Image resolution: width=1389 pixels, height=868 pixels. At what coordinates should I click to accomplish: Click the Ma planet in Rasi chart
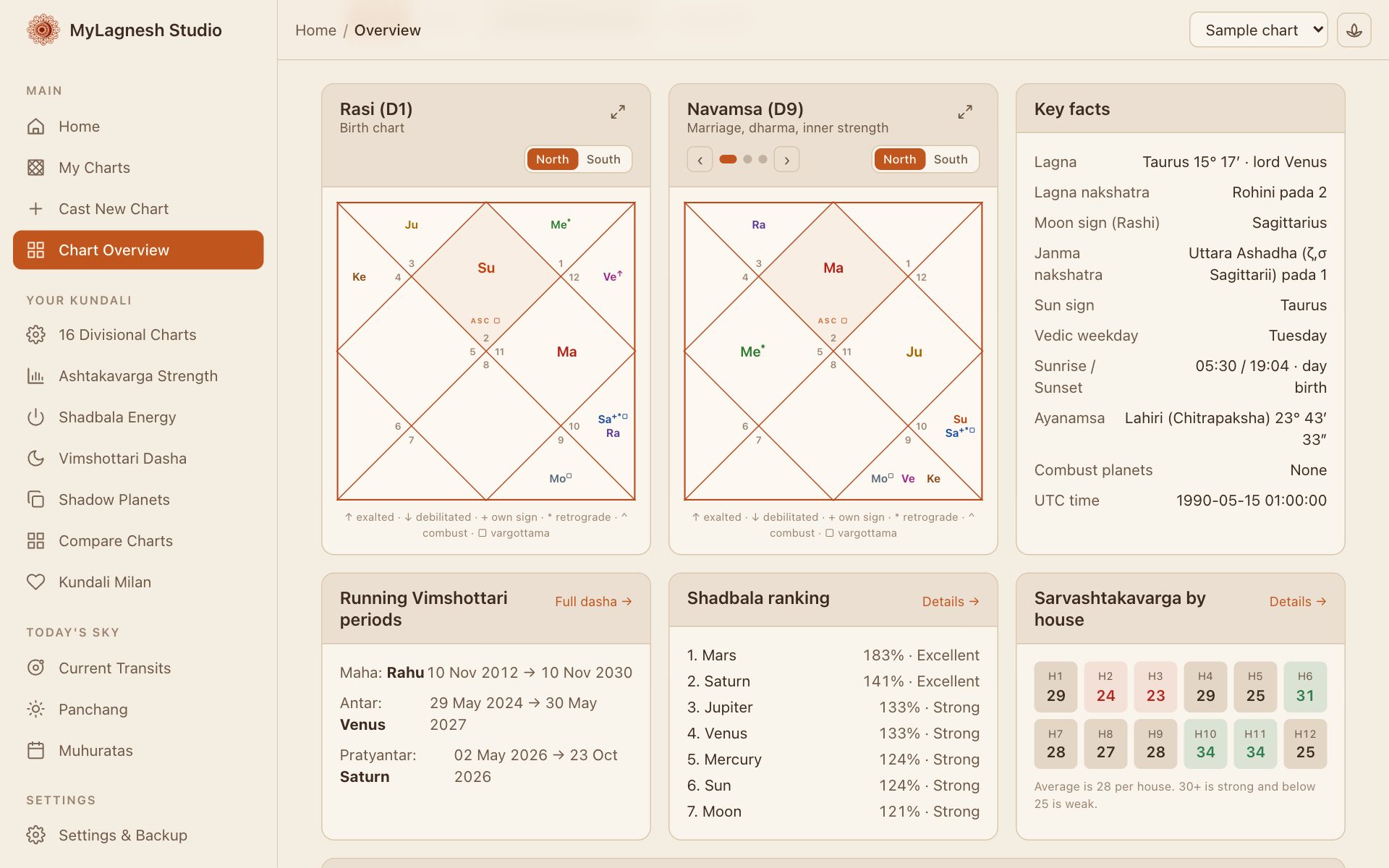566,352
